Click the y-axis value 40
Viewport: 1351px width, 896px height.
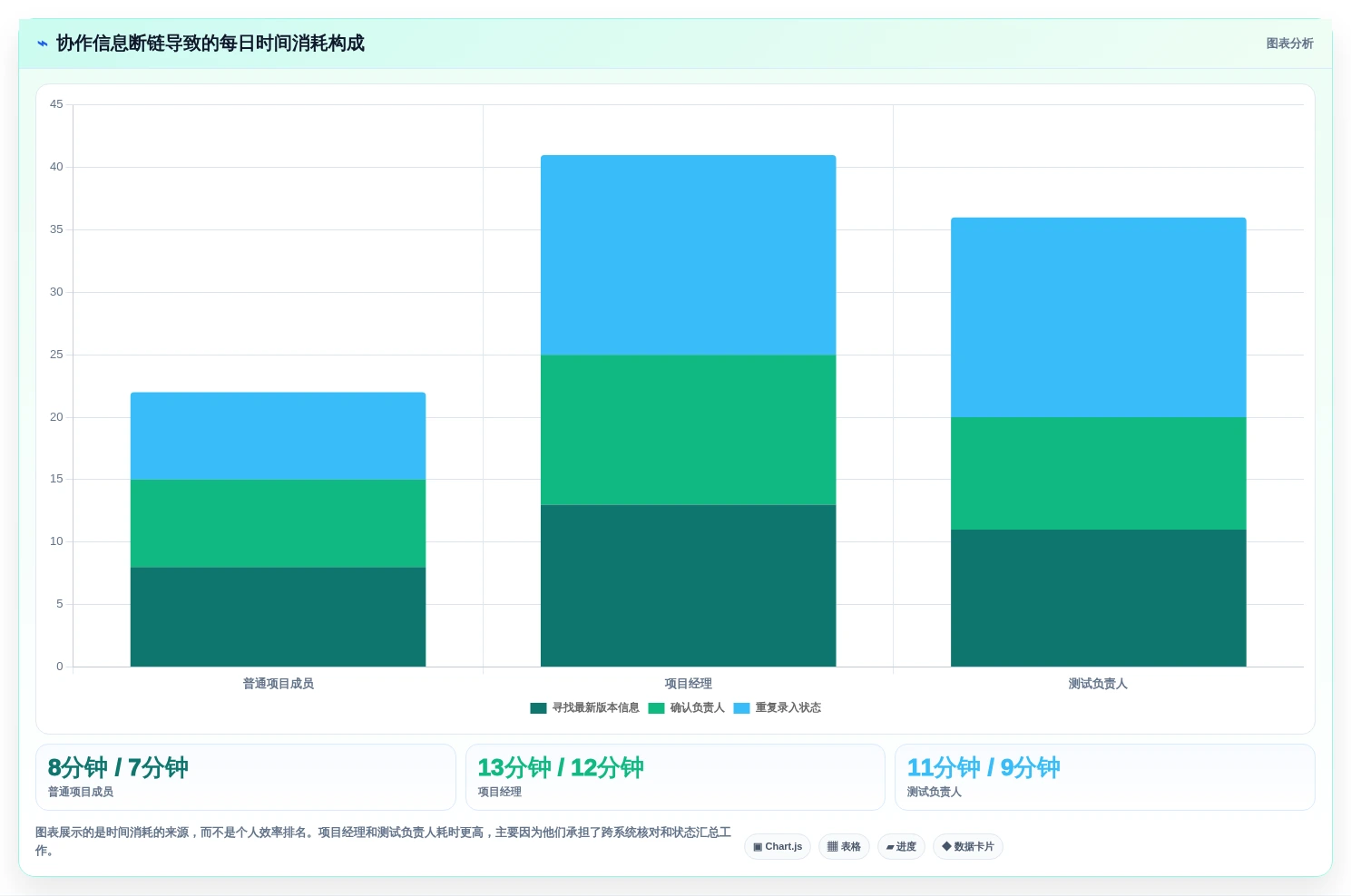[56, 167]
